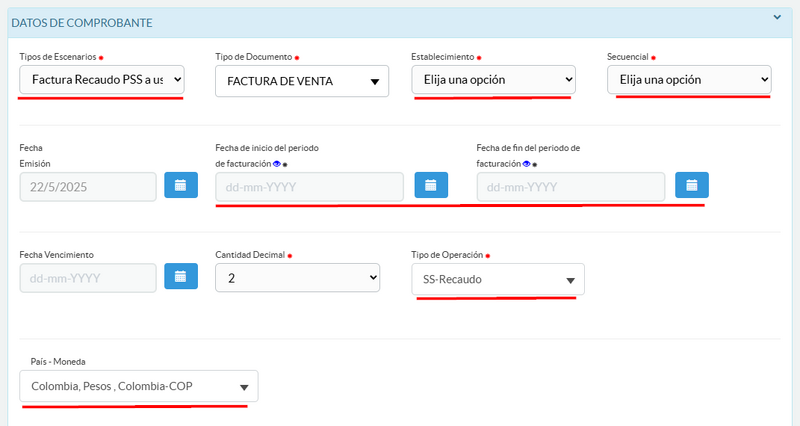Expand the Tipo de Documento dropdown
The width and height of the screenshot is (800, 426).
(301, 81)
